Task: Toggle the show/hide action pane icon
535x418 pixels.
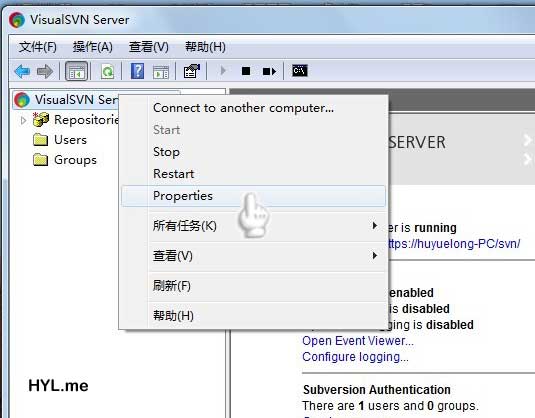Action: [161, 72]
